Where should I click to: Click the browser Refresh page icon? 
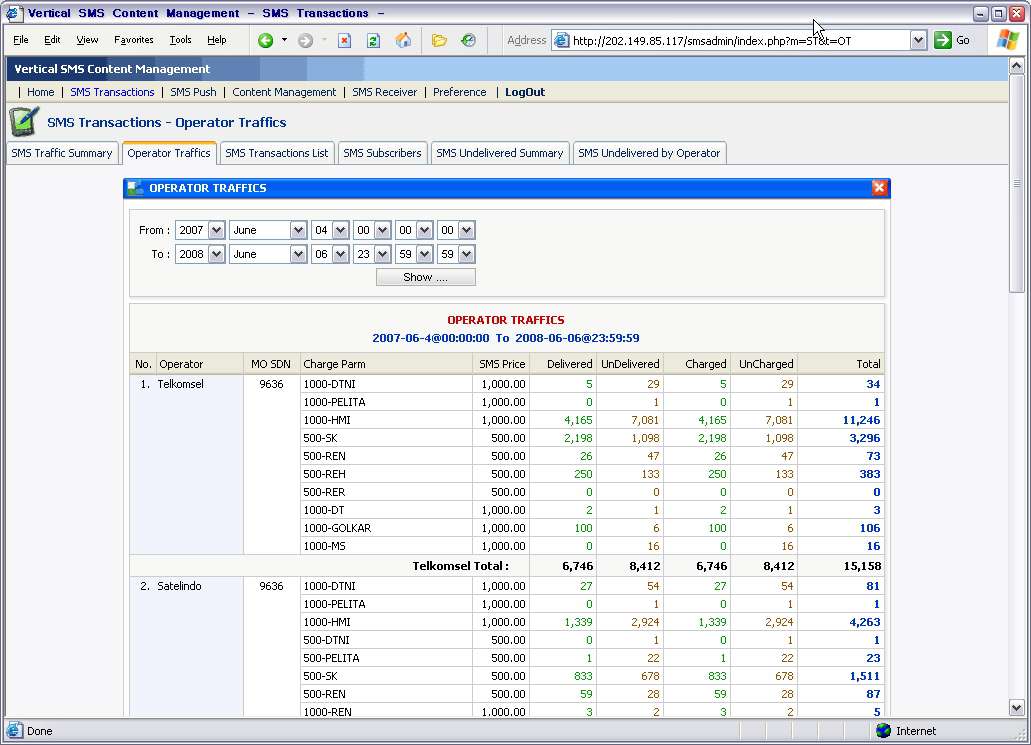373,41
